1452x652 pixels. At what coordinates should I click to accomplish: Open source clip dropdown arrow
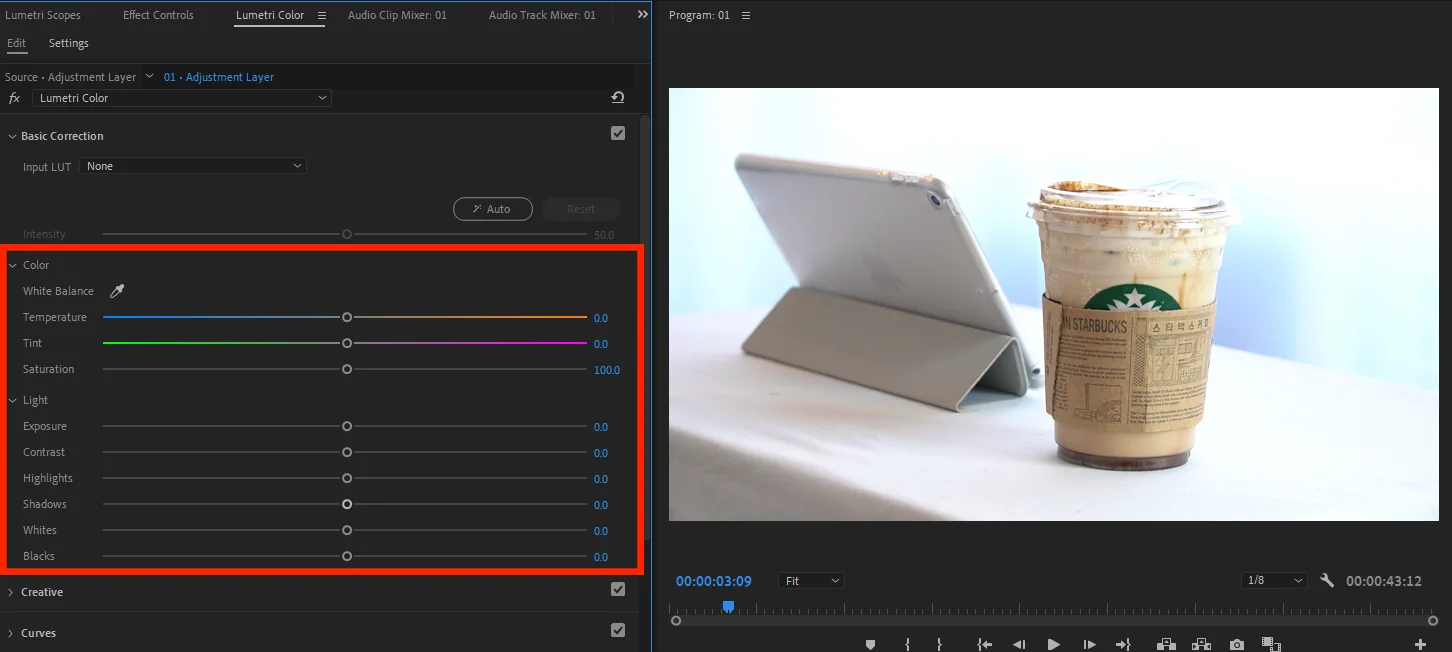tap(150, 76)
